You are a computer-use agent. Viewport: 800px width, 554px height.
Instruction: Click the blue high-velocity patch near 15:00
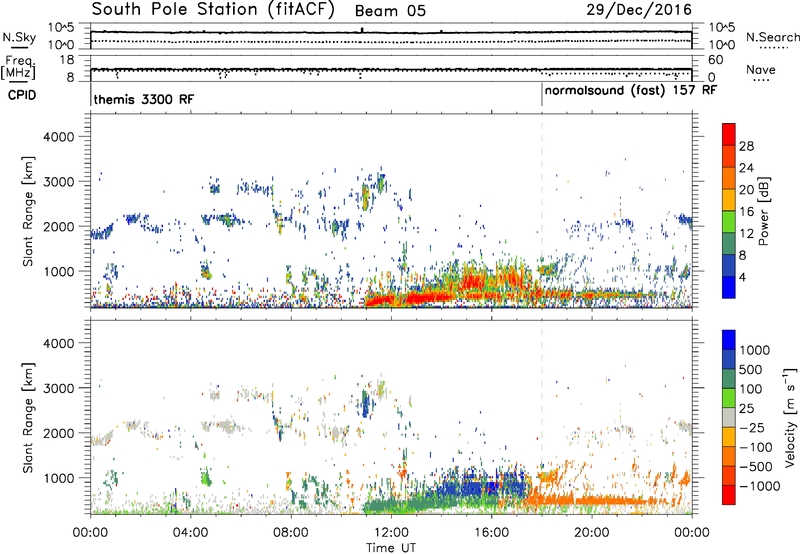tap(472, 489)
